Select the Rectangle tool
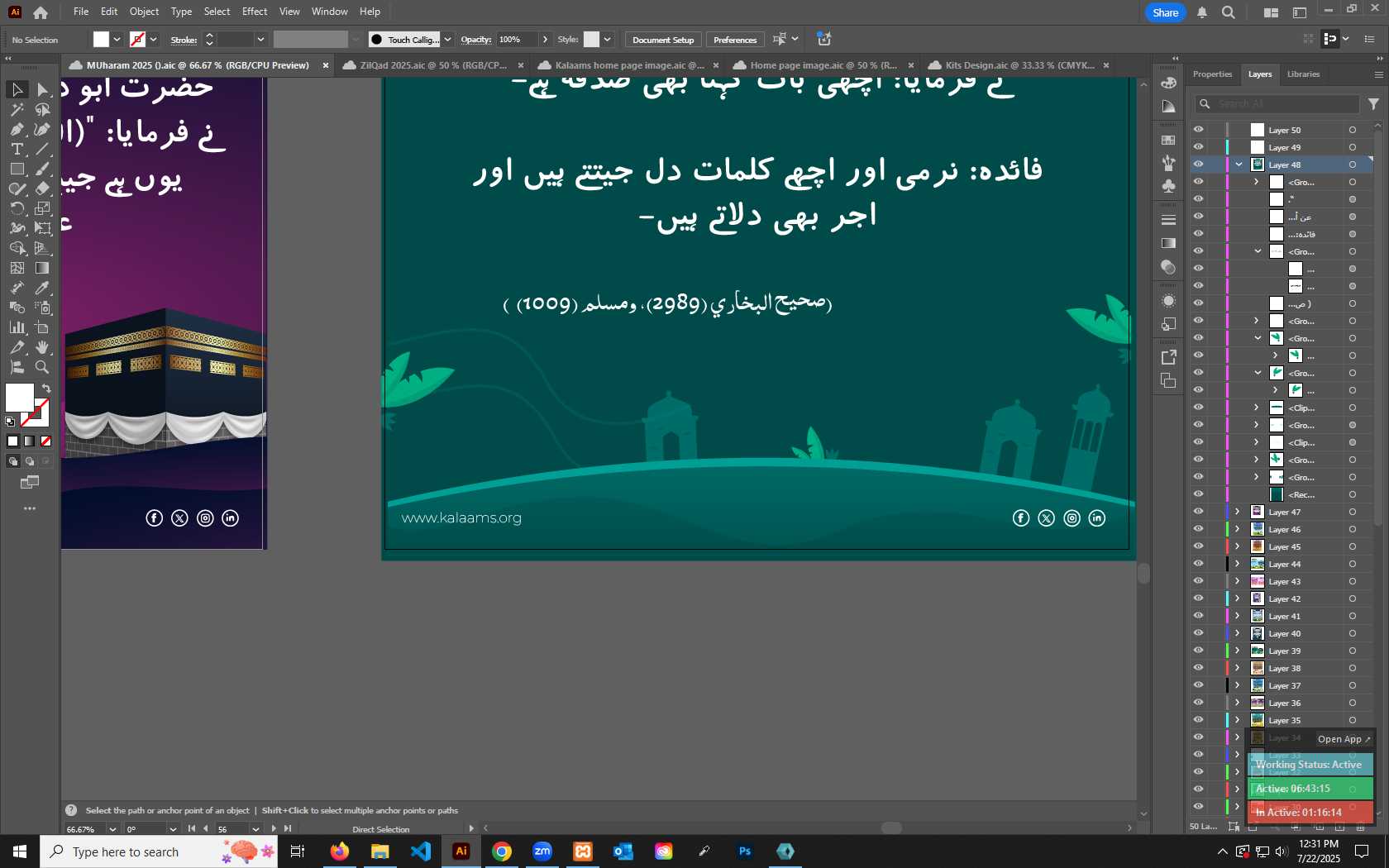The image size is (1389, 868). (x=17, y=169)
